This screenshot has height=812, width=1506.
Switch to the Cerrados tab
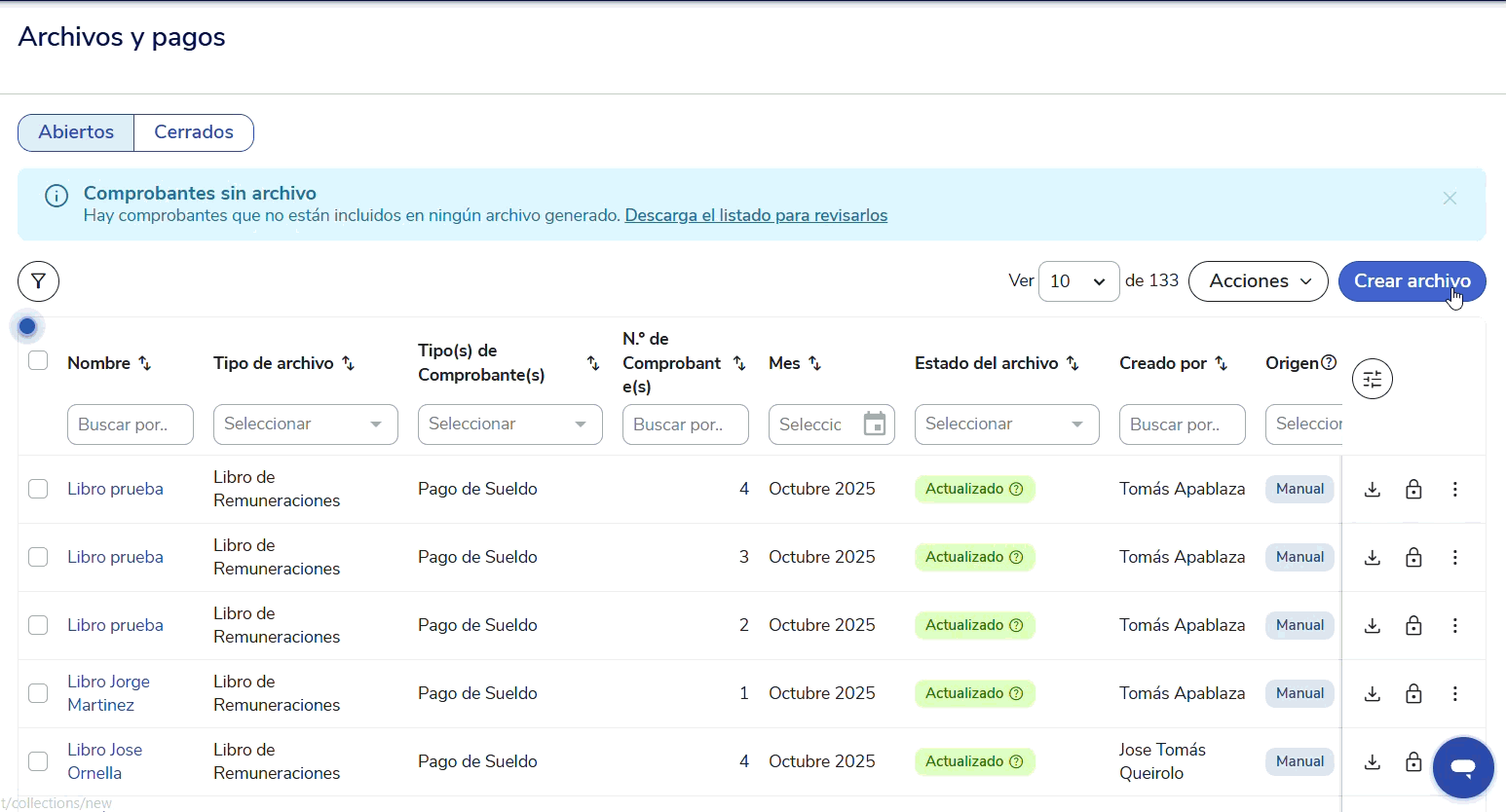point(194,132)
